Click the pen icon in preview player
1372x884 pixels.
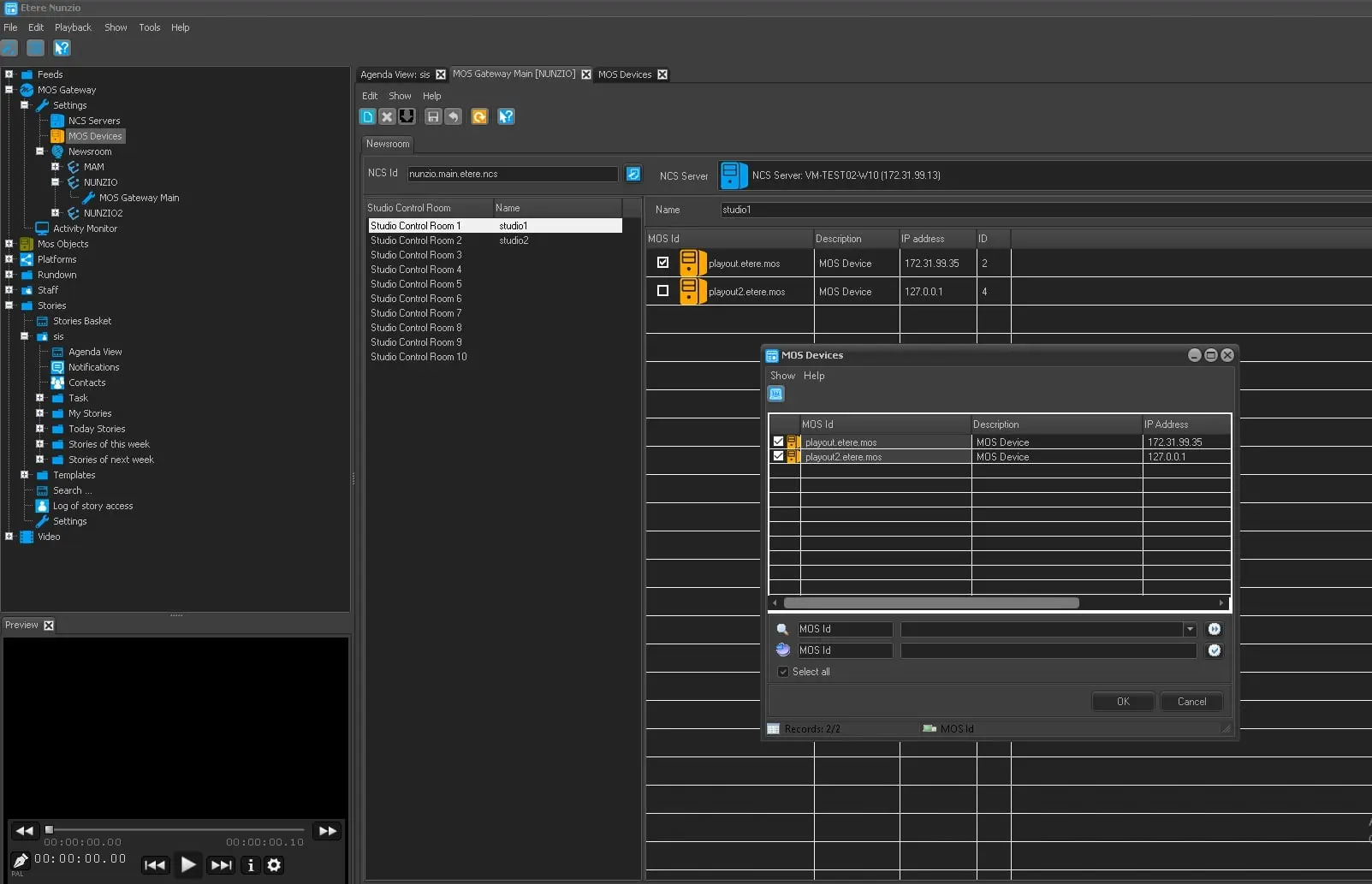click(x=20, y=860)
